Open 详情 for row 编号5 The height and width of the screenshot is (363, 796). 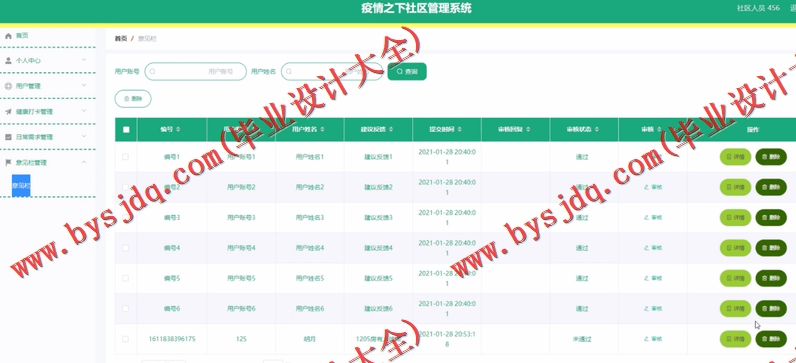tap(736, 278)
